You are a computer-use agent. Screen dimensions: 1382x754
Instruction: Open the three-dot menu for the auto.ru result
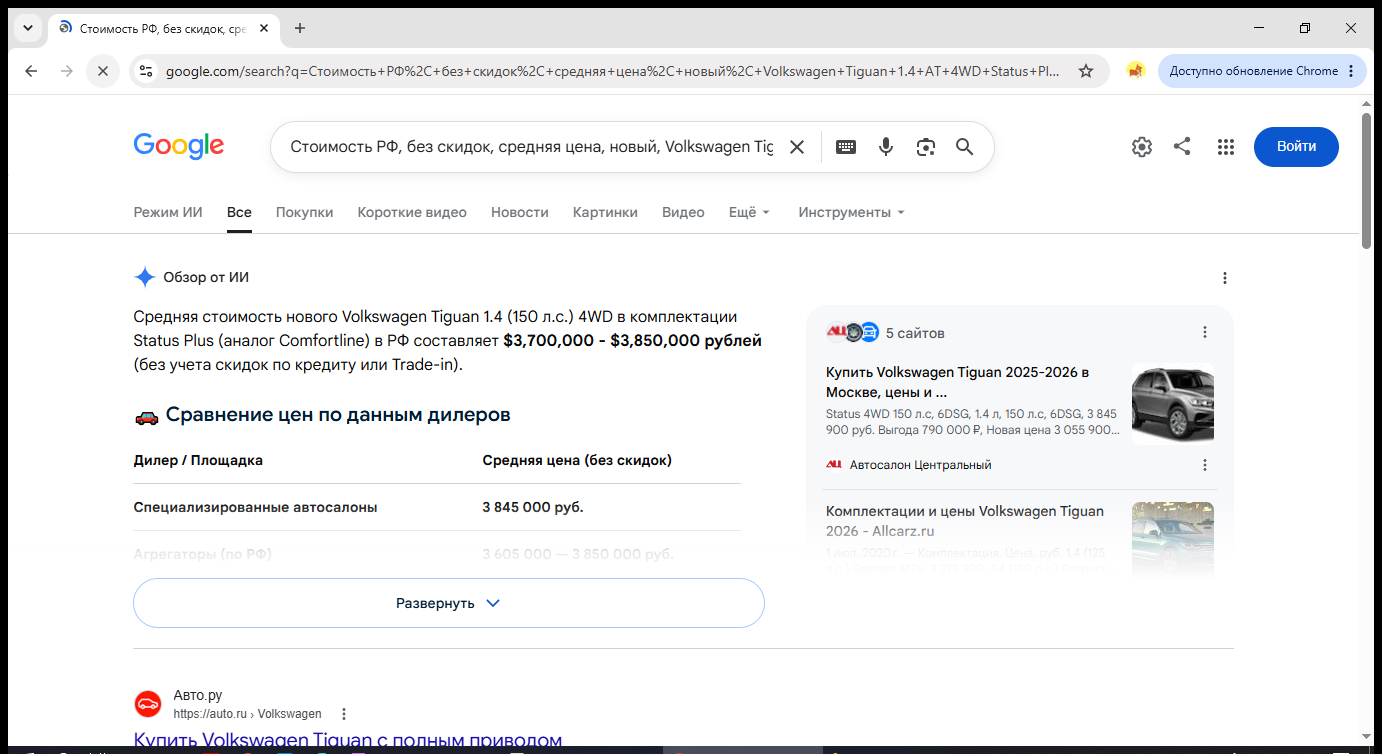click(344, 714)
